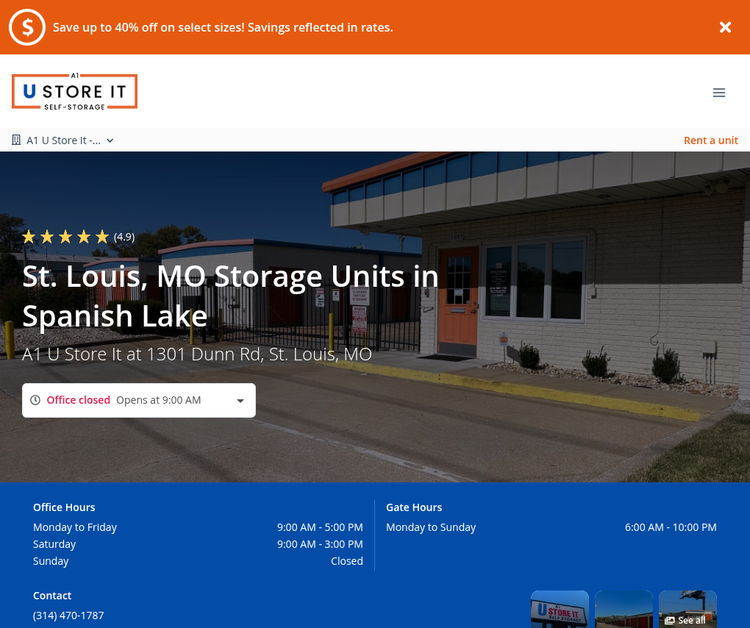The image size is (750, 628).
Task: Open the U Store It sign photo thumbnail
Action: click(x=560, y=609)
